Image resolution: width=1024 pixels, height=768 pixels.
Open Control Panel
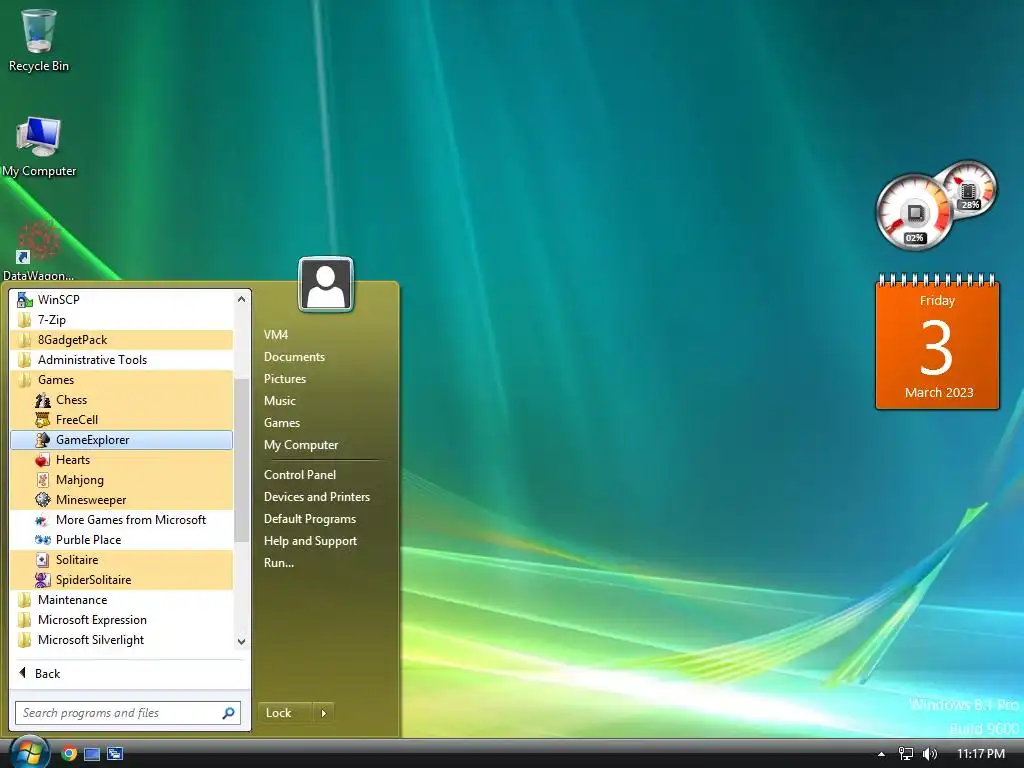click(x=300, y=475)
